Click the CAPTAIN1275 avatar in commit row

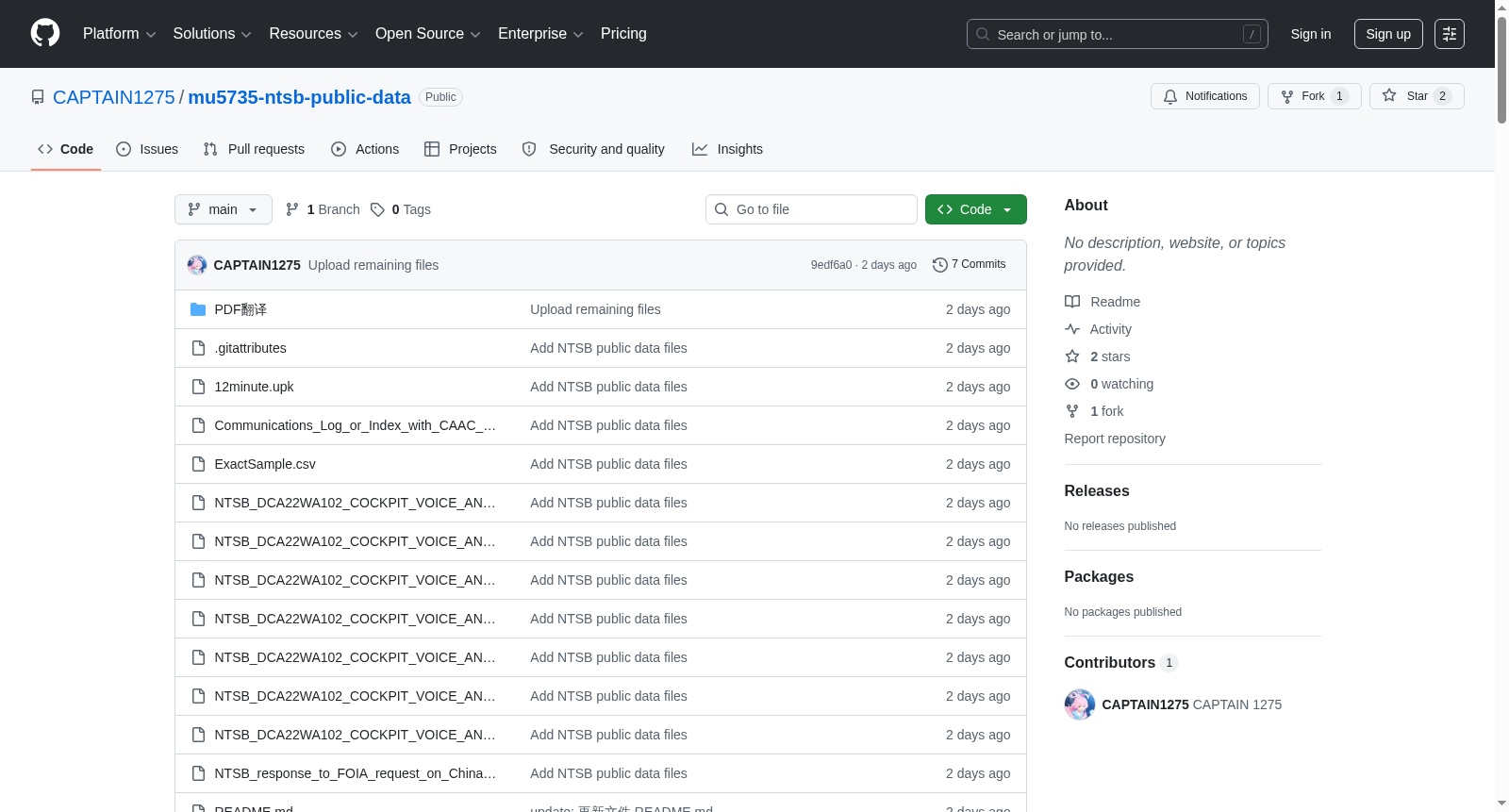[197, 265]
